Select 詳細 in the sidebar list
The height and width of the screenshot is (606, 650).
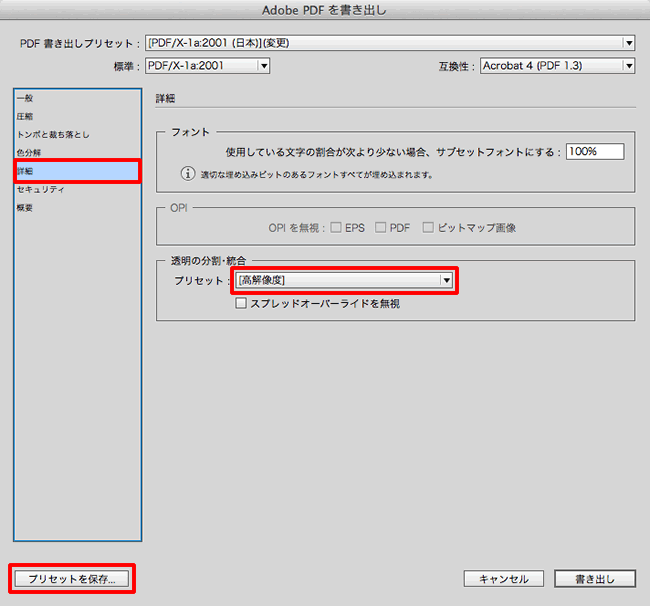pos(78,171)
